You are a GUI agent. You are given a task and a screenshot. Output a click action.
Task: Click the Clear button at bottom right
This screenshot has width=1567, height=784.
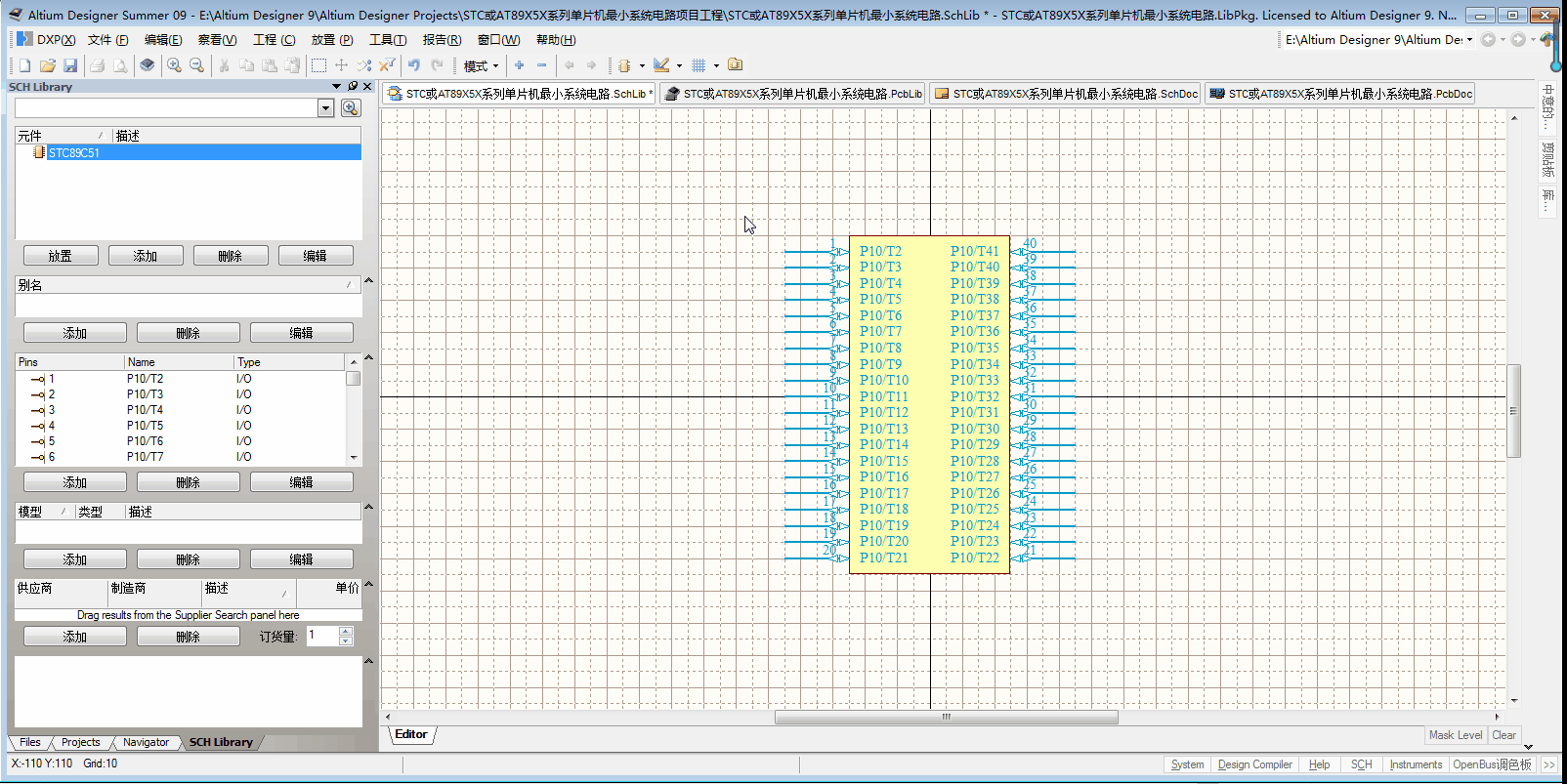click(x=1504, y=735)
